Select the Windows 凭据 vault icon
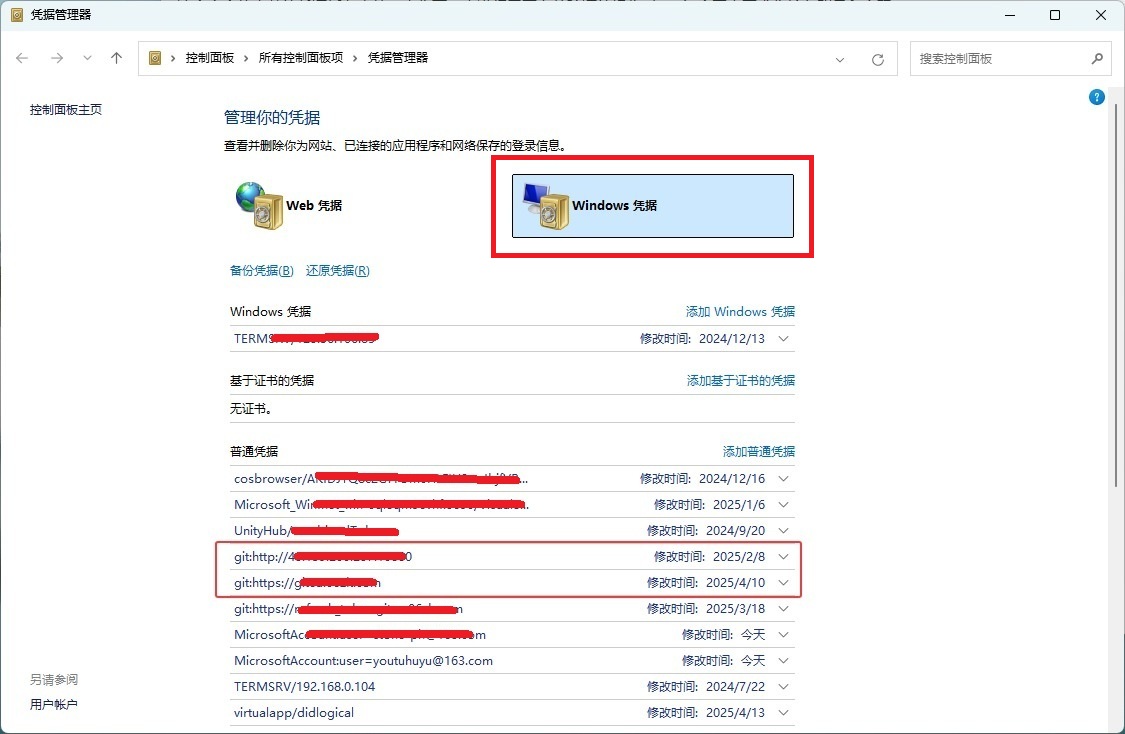1125x734 pixels. pos(547,206)
